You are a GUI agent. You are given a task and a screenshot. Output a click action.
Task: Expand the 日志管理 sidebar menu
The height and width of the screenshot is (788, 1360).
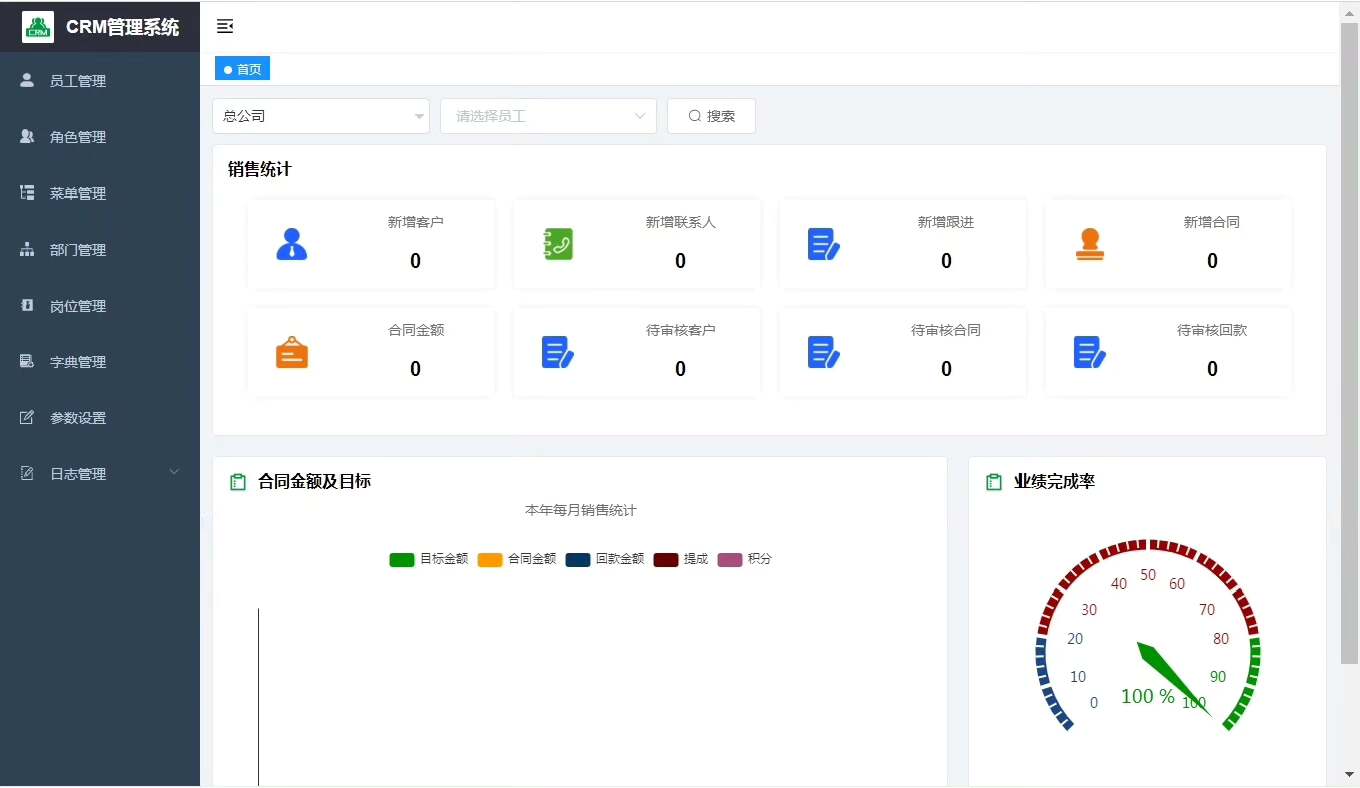coord(100,474)
